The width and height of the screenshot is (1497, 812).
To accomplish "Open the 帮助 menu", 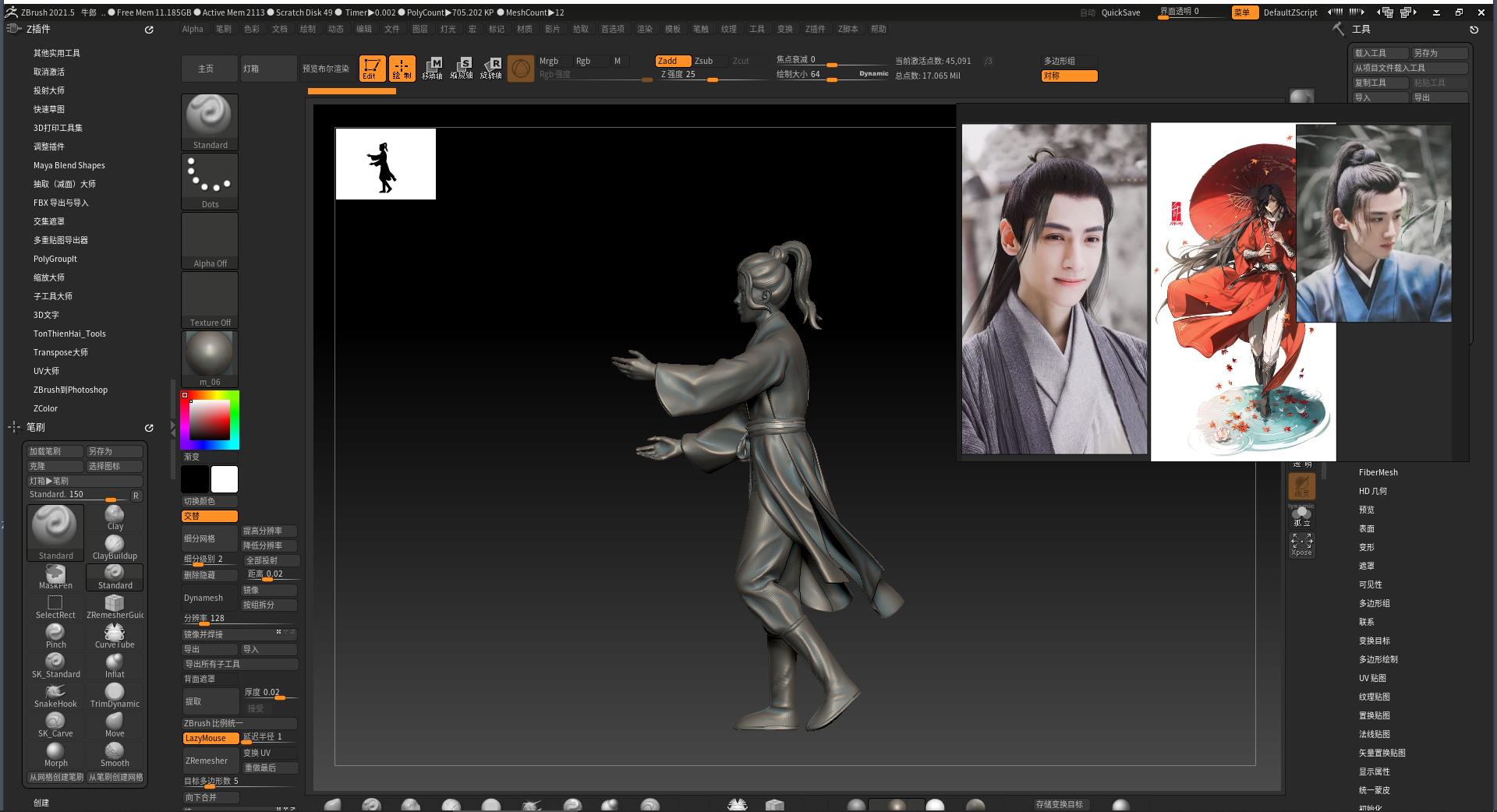I will click(878, 29).
